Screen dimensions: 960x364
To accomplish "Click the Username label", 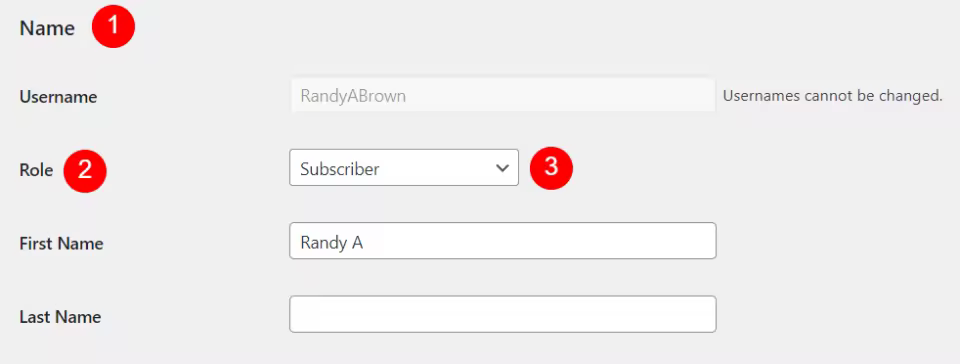I will [58, 97].
